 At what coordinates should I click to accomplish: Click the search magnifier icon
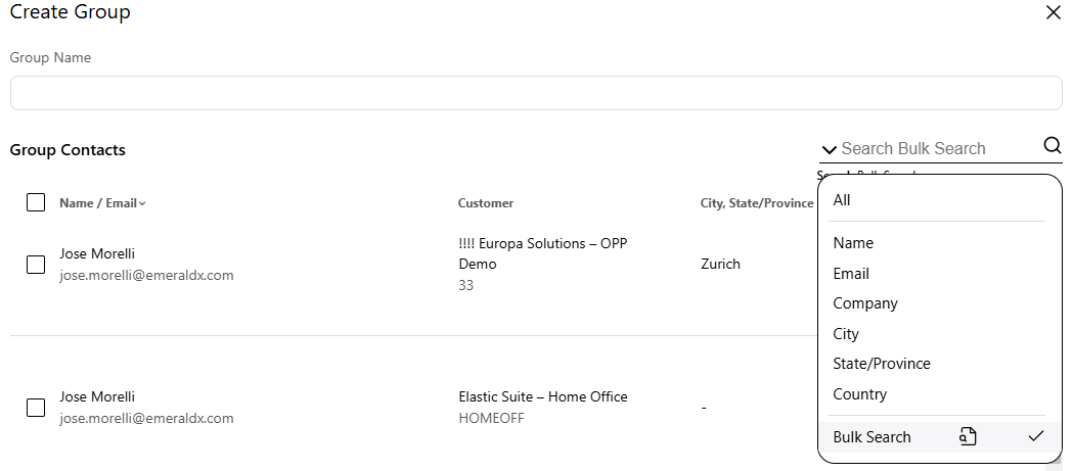pyautogui.click(x=1052, y=146)
